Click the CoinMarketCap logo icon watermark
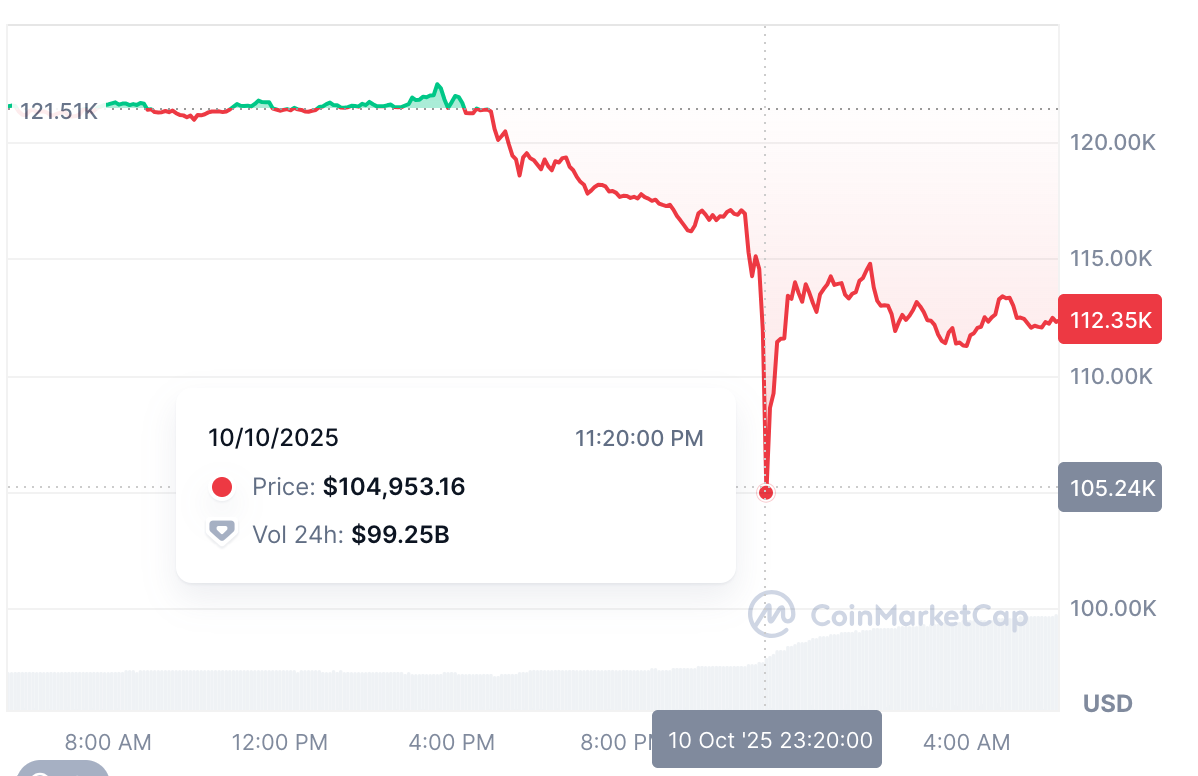Screen dimensions: 1198x776 point(772,614)
